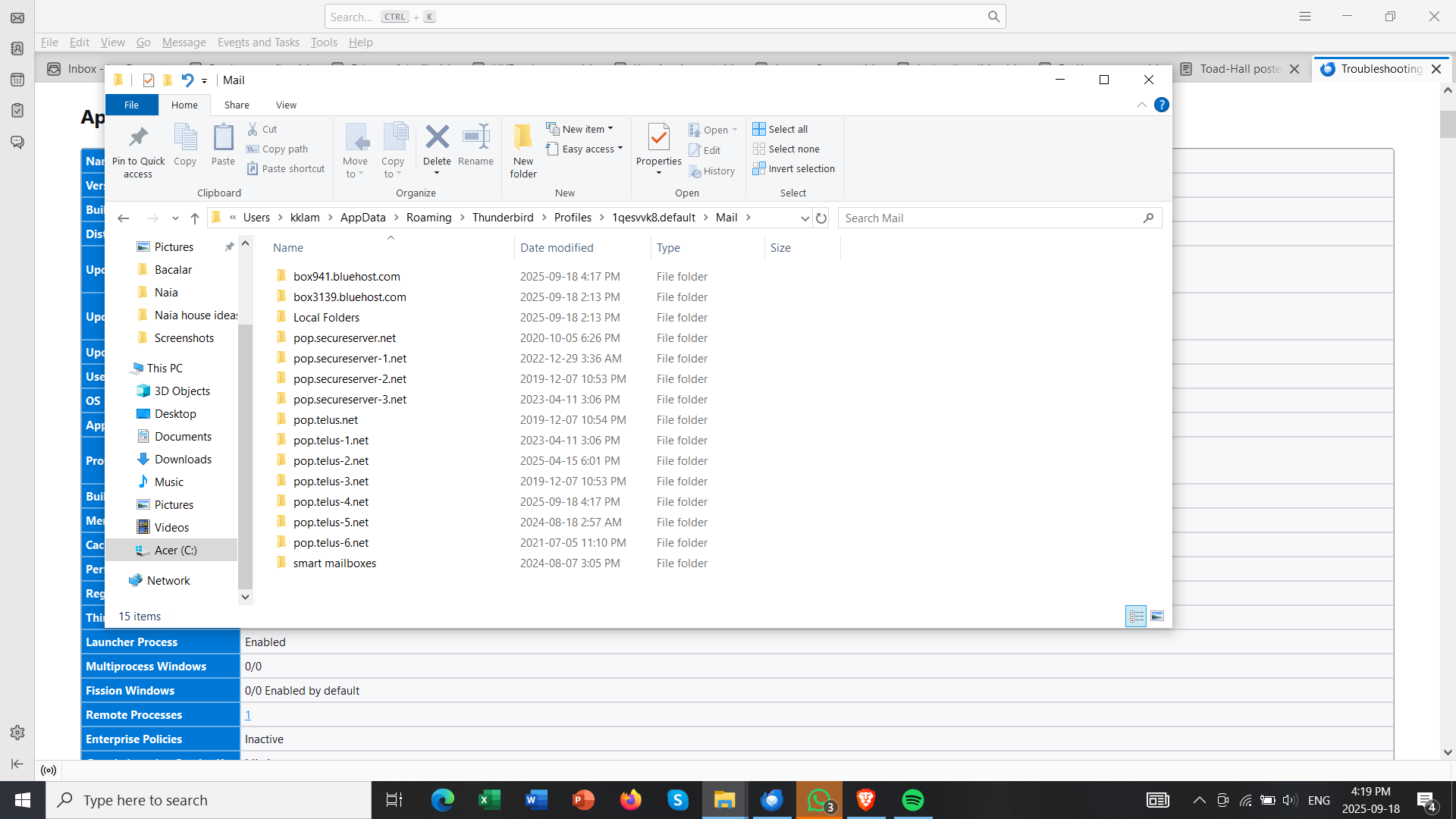Select box941.bluehost.com folder
The image size is (1456, 819).
[x=347, y=277]
